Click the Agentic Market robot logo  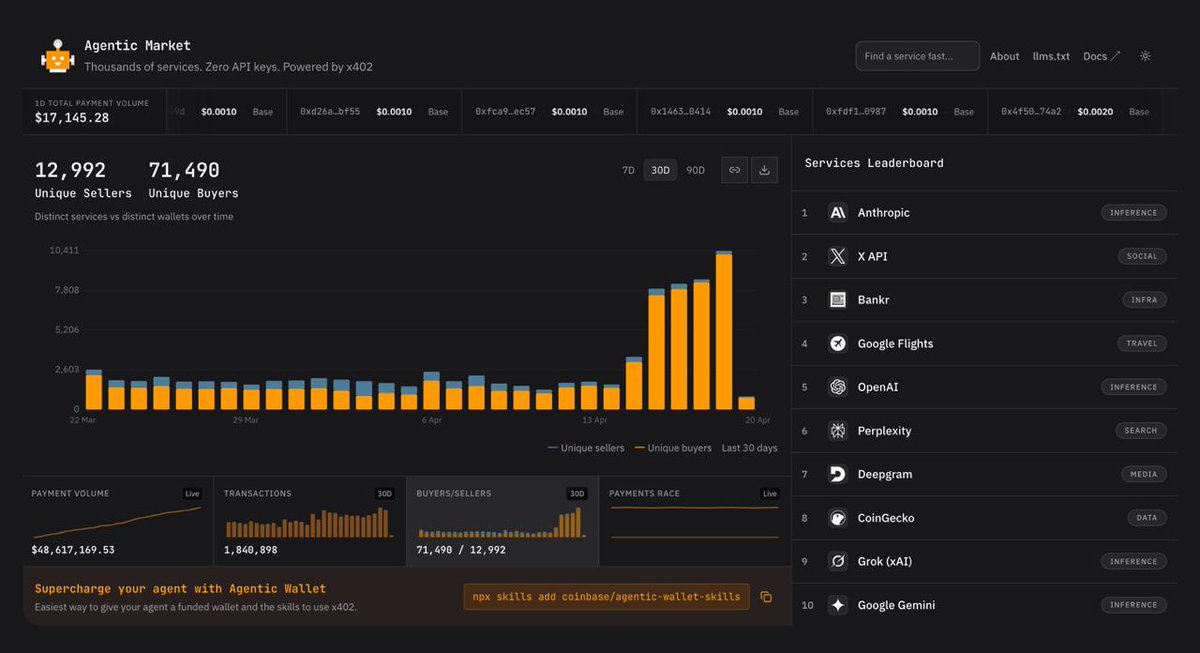[57, 55]
